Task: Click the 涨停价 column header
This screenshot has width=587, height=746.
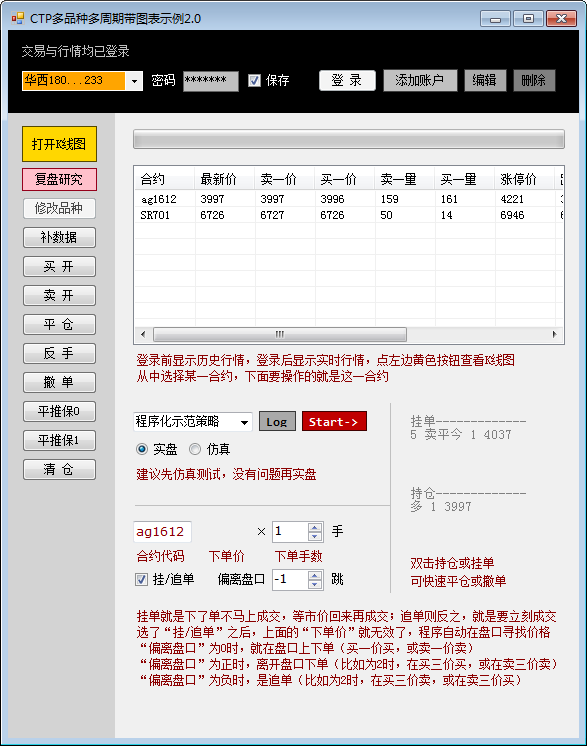Action: point(524,179)
